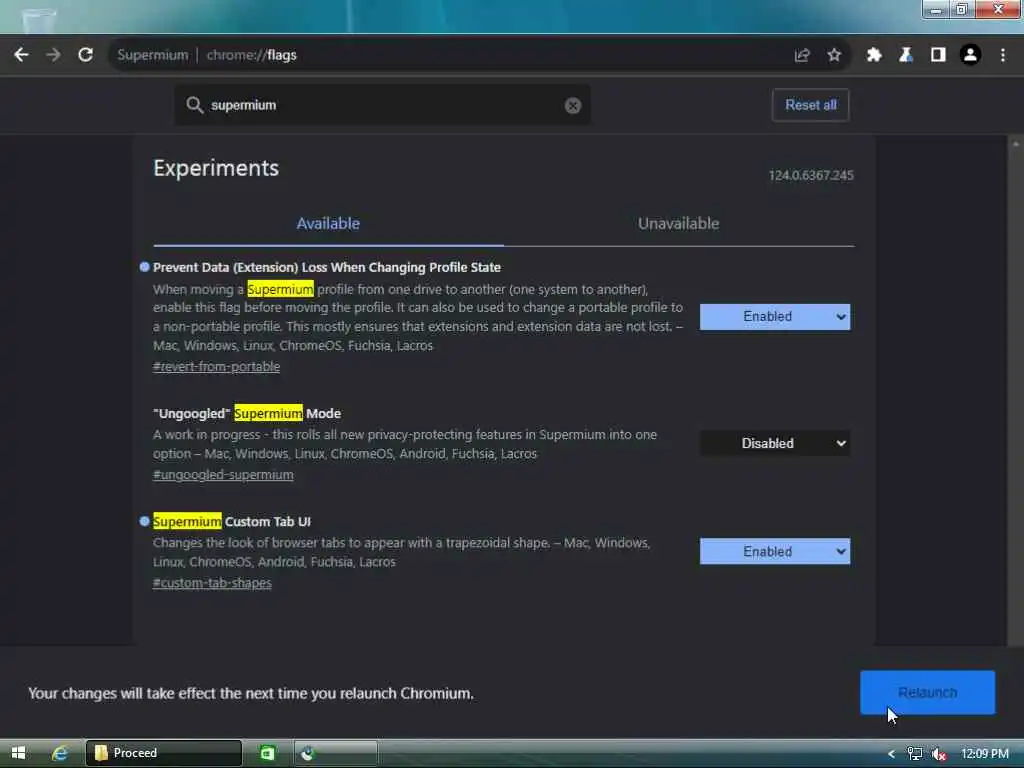
Task: Click the Recycle Bin desktop icon
Action: (x=38, y=20)
